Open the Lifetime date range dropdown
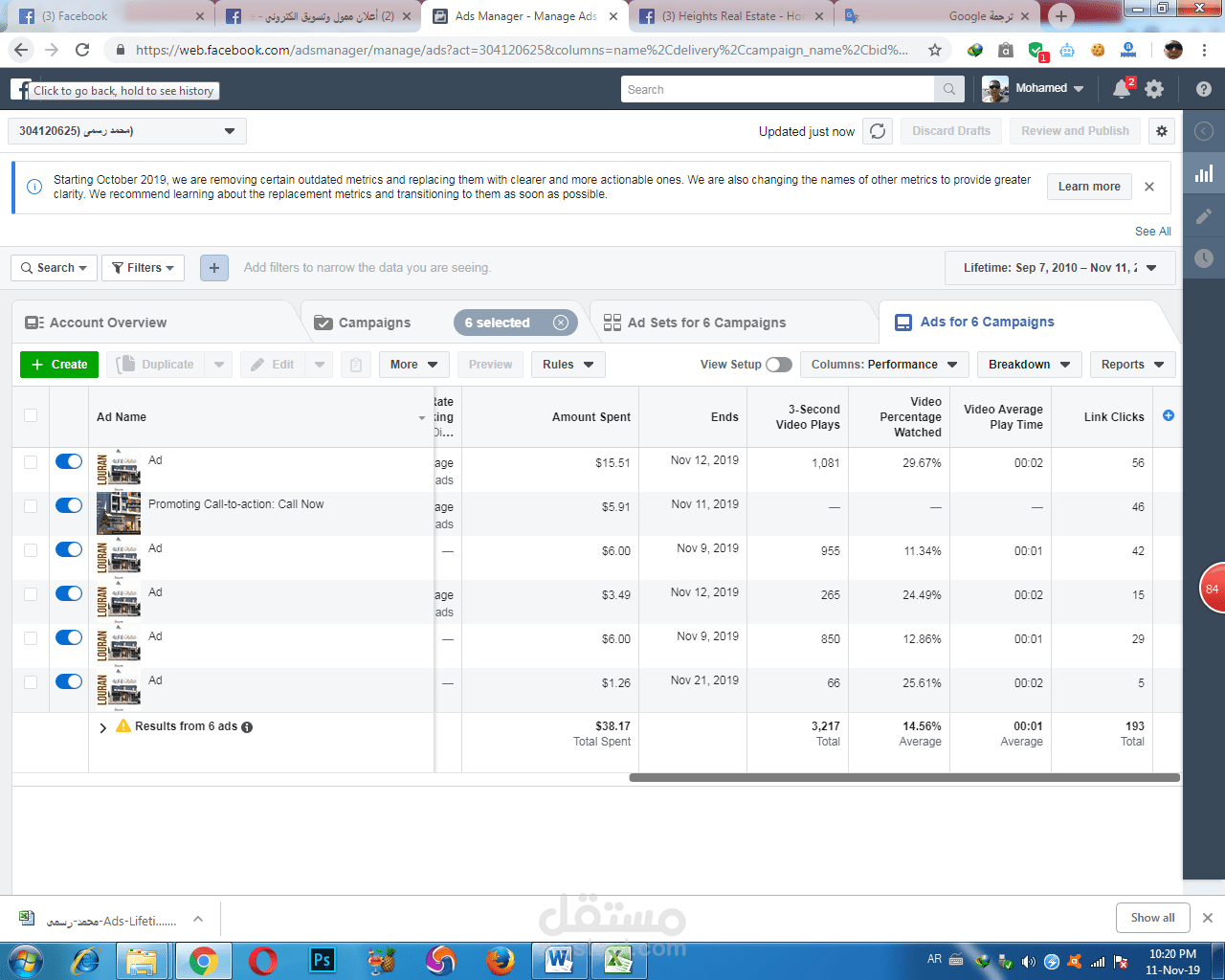 (x=1060, y=268)
